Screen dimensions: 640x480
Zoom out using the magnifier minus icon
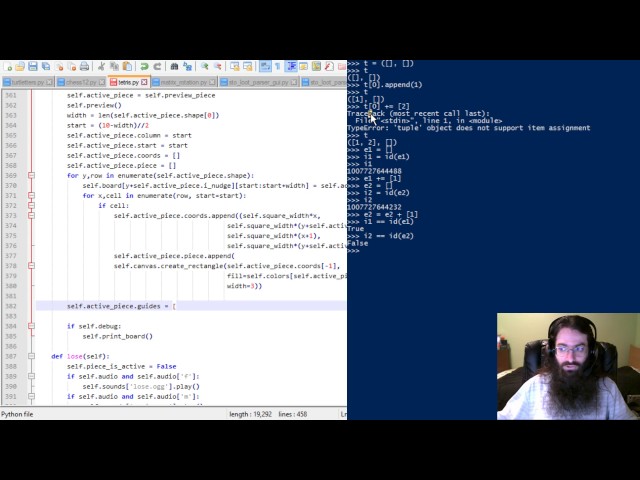point(218,67)
